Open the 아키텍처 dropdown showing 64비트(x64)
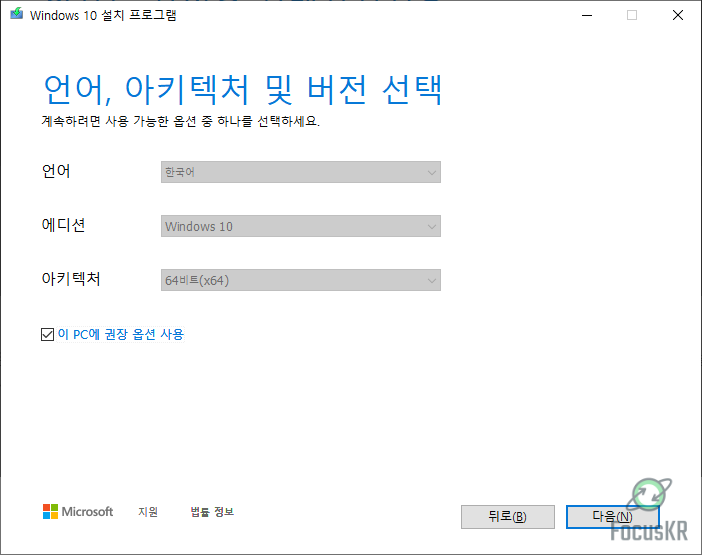Screen dimensions: 702x555 click(x=300, y=280)
